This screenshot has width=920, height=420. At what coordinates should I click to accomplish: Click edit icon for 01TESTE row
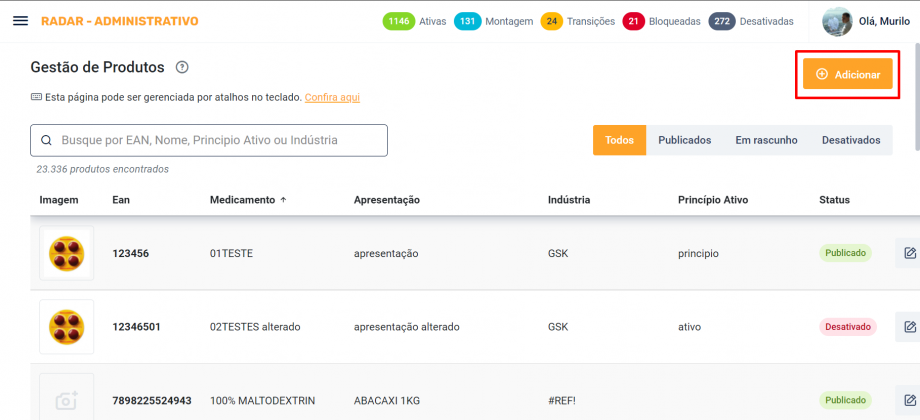909,253
